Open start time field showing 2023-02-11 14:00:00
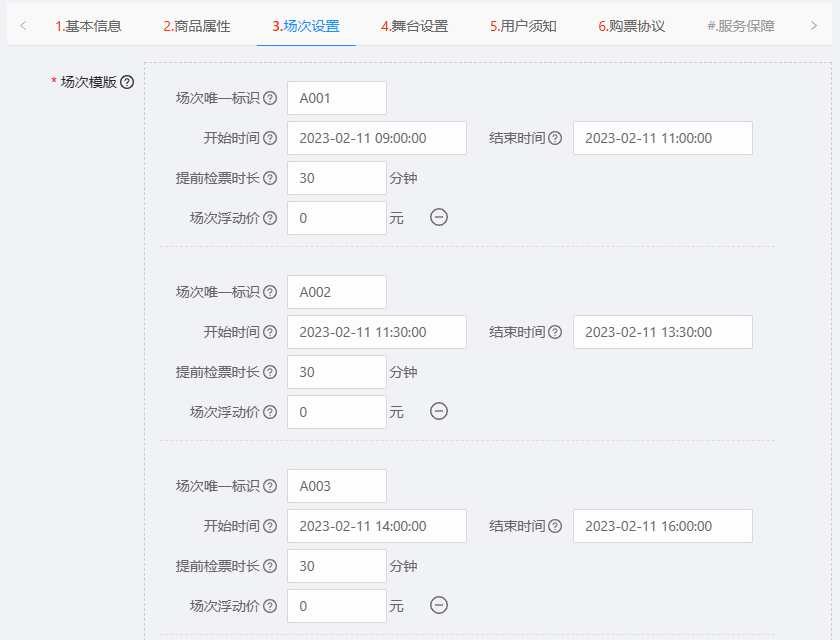The height and width of the screenshot is (640, 840). click(377, 526)
